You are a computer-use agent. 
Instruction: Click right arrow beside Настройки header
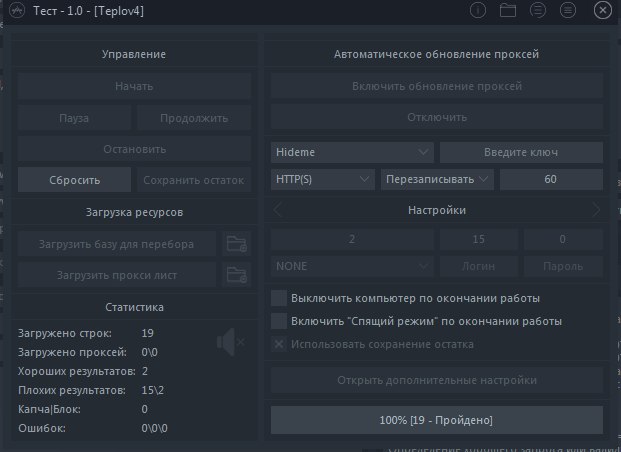(596, 210)
